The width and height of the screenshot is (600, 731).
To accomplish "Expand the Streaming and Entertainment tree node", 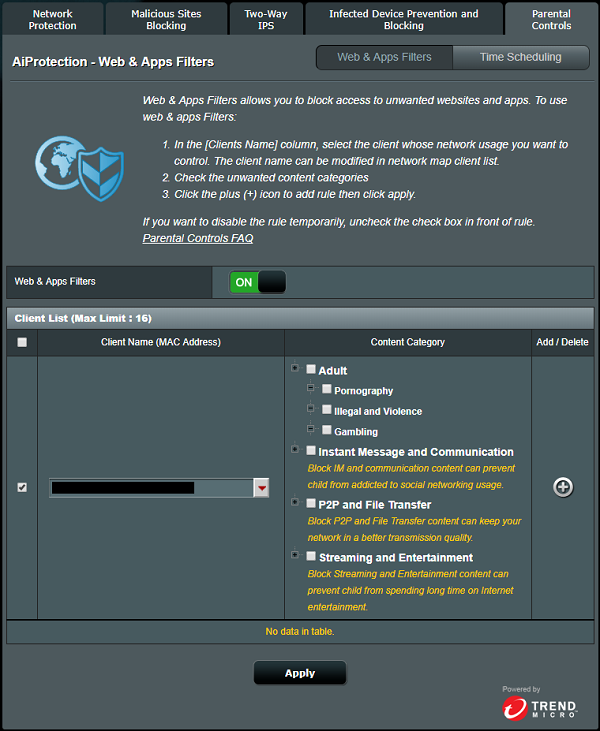I will [294, 555].
